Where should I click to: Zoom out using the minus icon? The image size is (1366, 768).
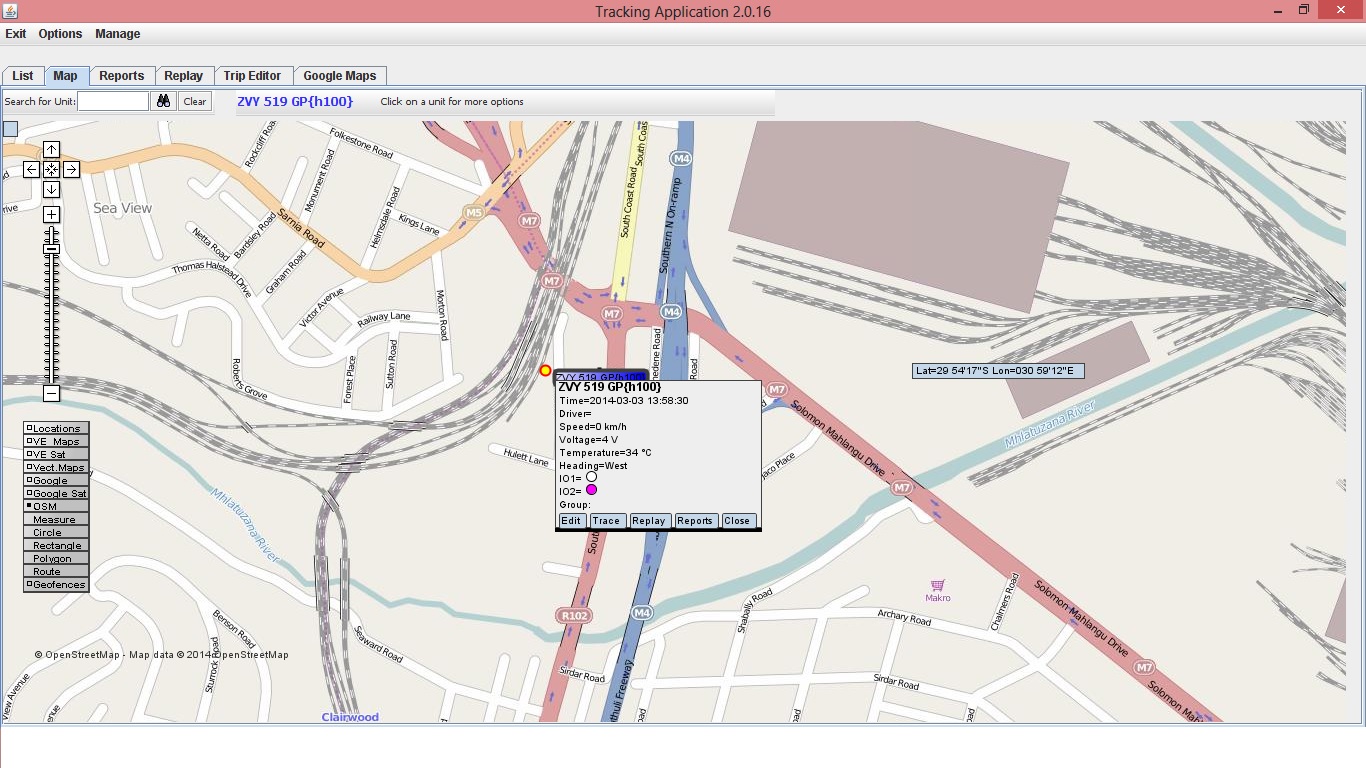coord(51,394)
